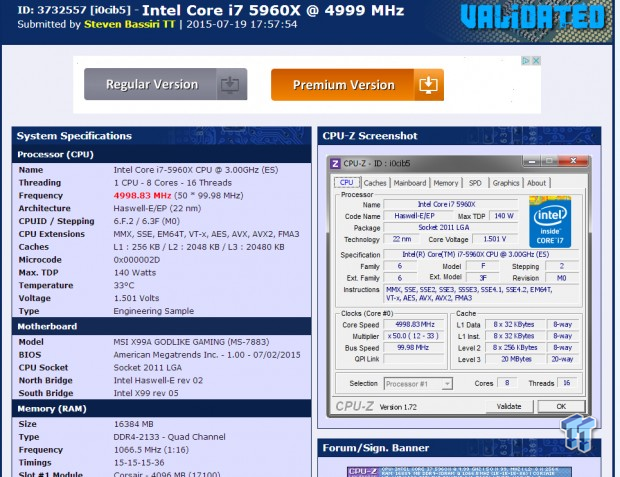Click the Intel X99 rev 05 text
Viewport: 620px width, 477px height.
click(x=146, y=393)
